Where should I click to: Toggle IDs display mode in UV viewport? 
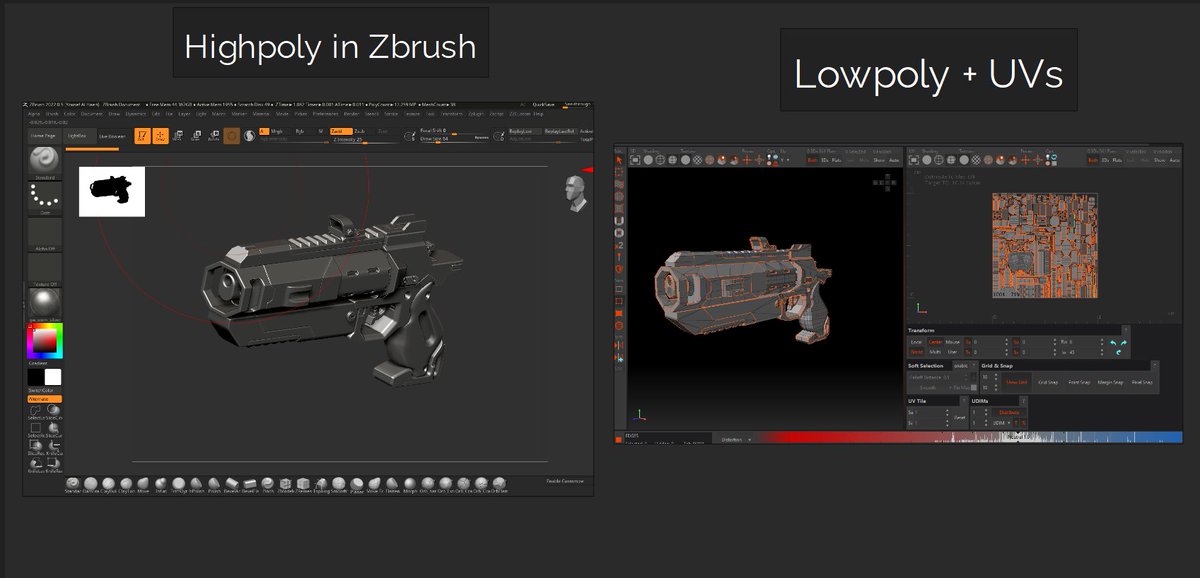click(x=1105, y=160)
